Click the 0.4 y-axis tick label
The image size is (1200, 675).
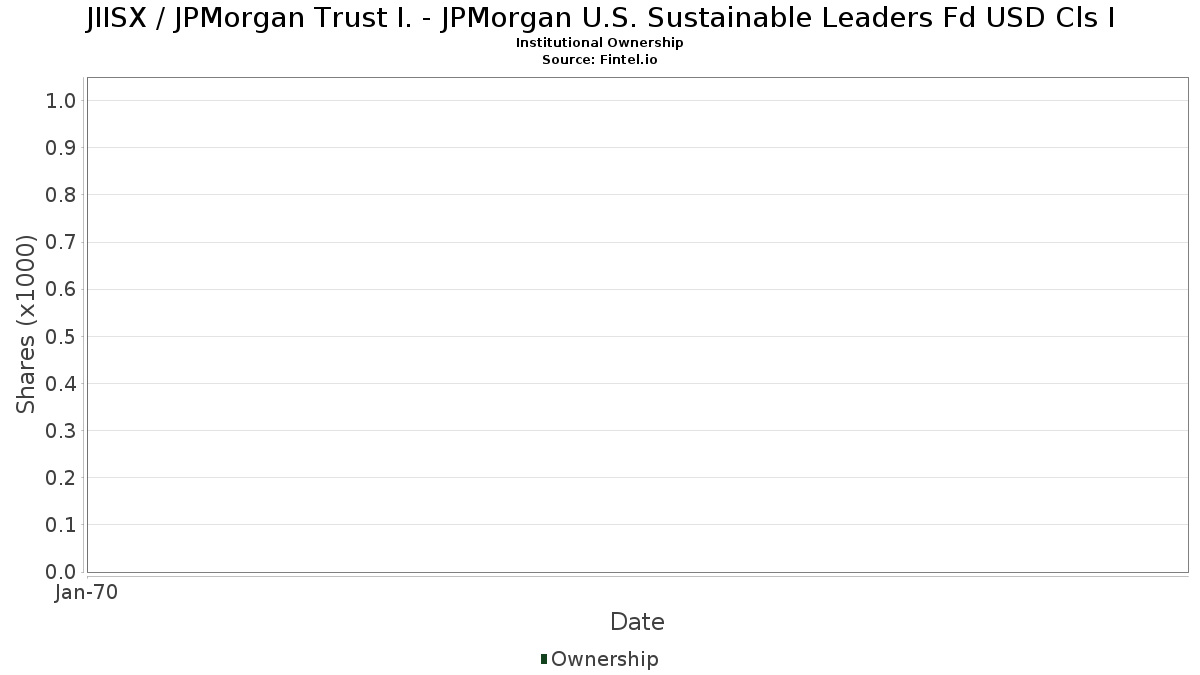(61, 383)
